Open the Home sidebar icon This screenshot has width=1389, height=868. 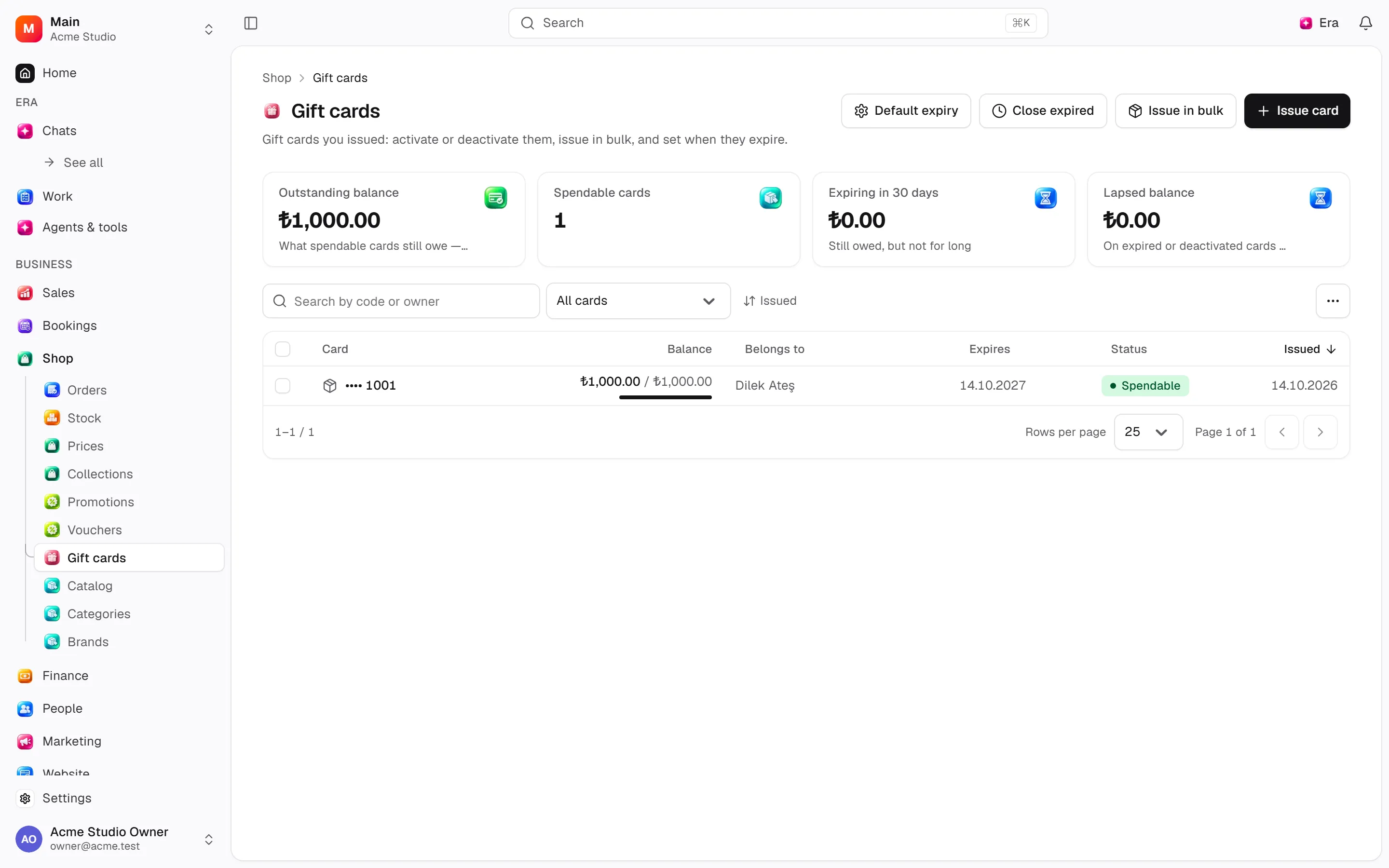(25, 73)
